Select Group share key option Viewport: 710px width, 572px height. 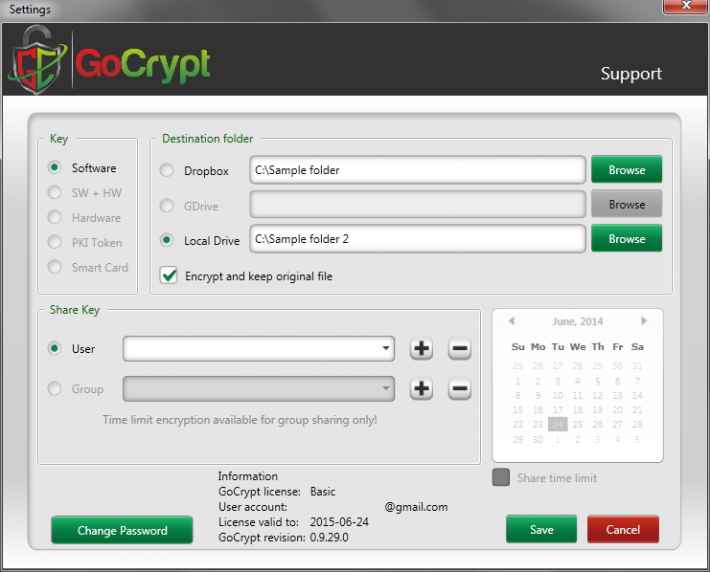54,389
